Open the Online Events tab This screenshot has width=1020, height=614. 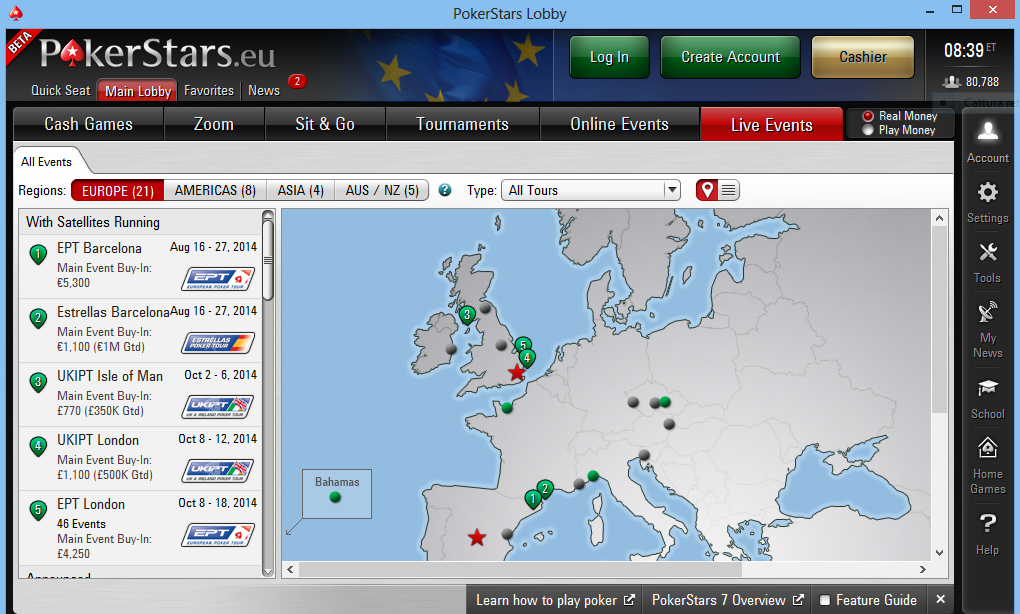click(619, 124)
